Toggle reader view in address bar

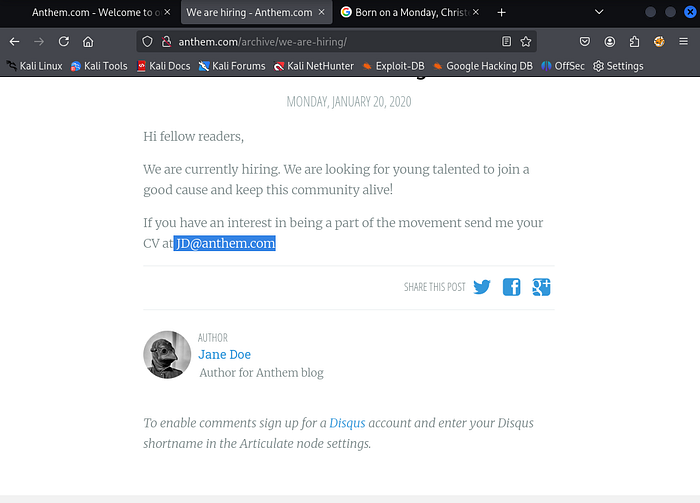pos(506,42)
